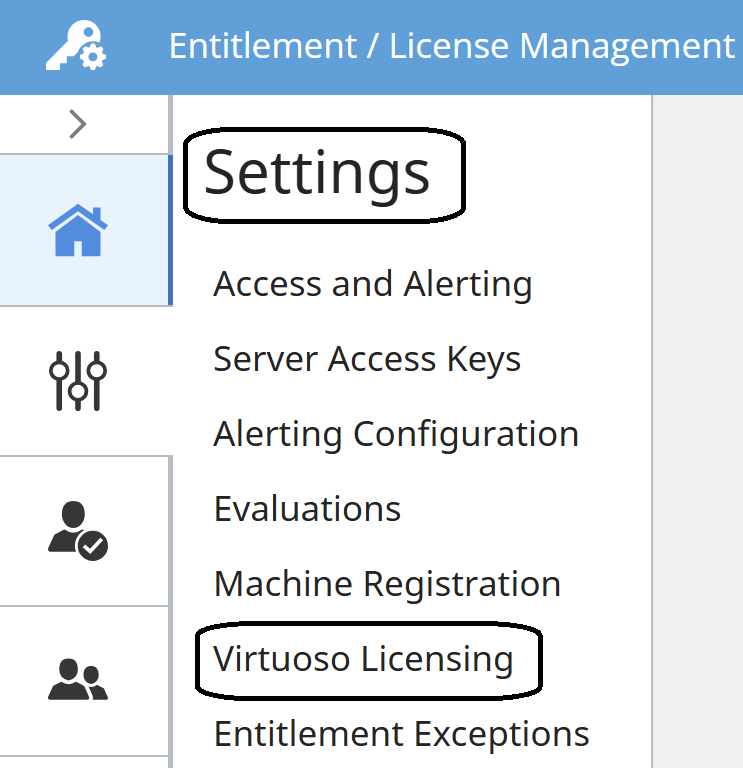
Task: Select Virtuoso Licensing option
Action: [x=363, y=659]
